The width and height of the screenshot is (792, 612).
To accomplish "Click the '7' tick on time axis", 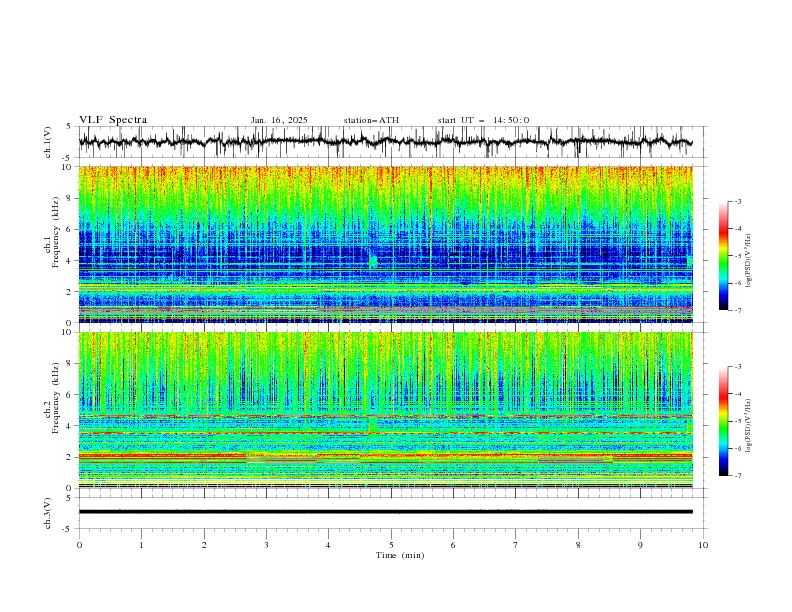I will (516, 545).
